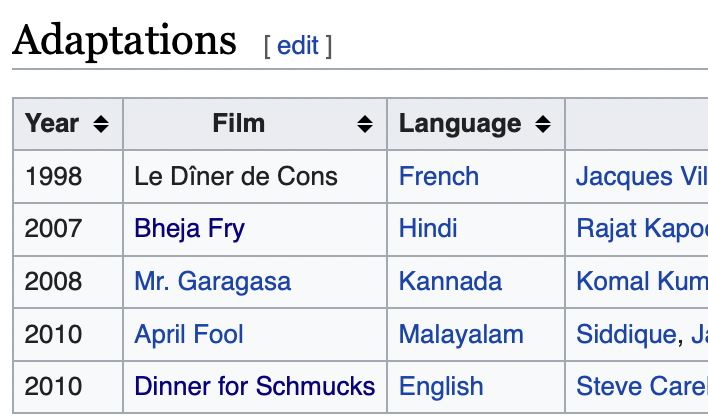Open Dinner for Schmucks link

pos(255,386)
